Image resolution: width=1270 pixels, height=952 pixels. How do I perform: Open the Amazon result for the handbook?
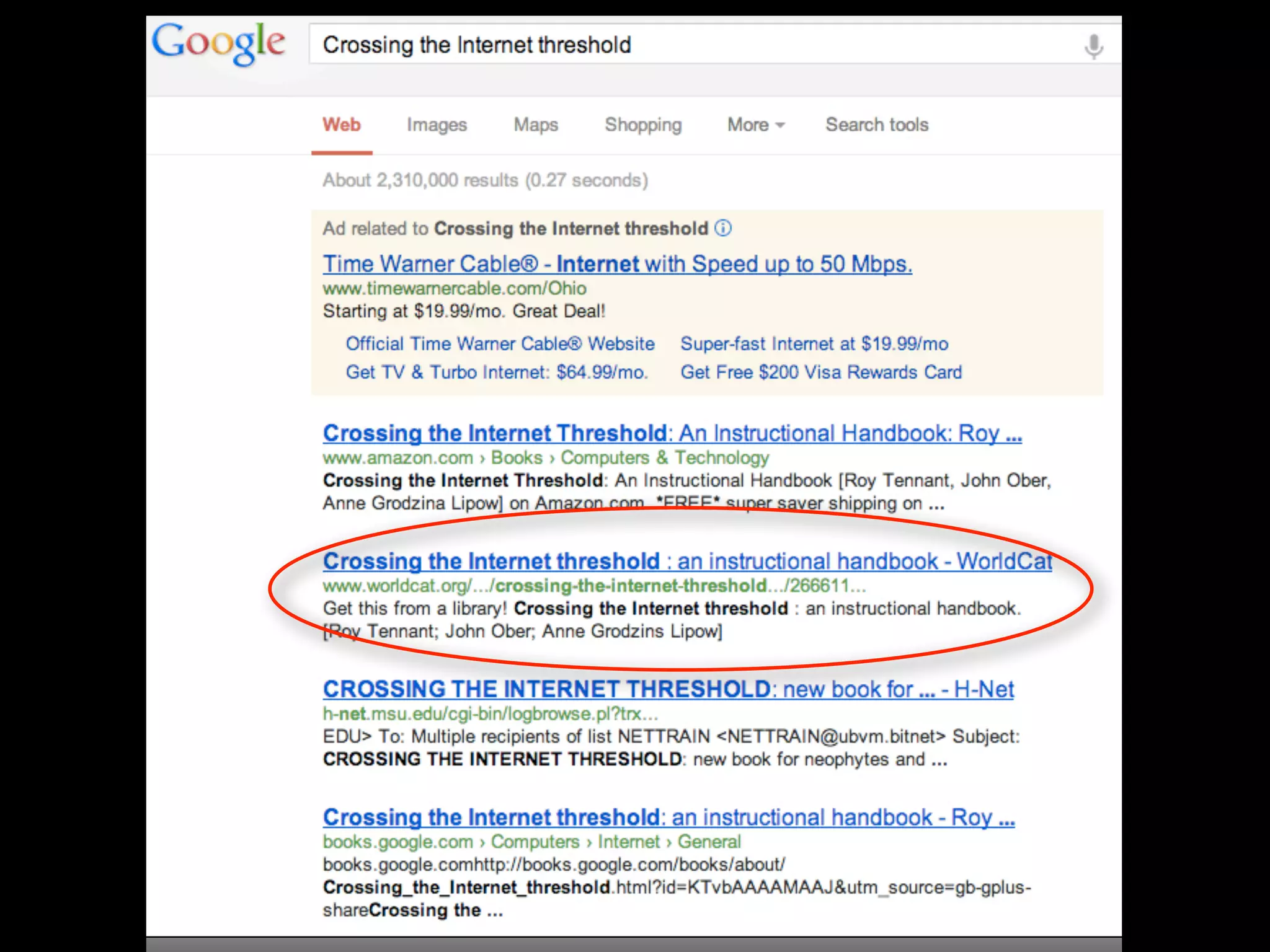click(x=672, y=433)
